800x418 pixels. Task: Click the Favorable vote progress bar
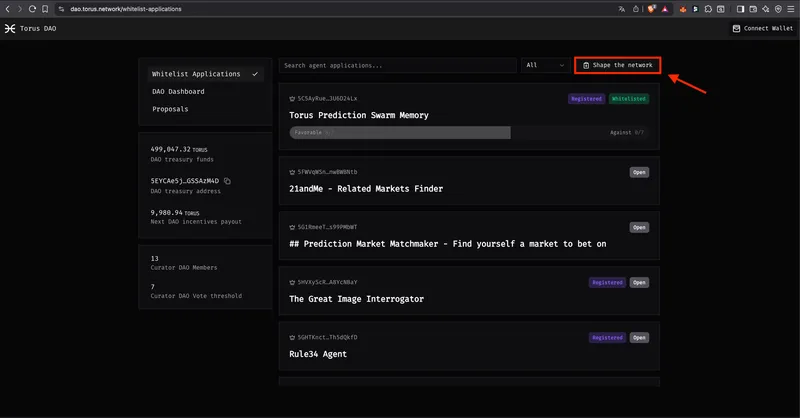400,132
